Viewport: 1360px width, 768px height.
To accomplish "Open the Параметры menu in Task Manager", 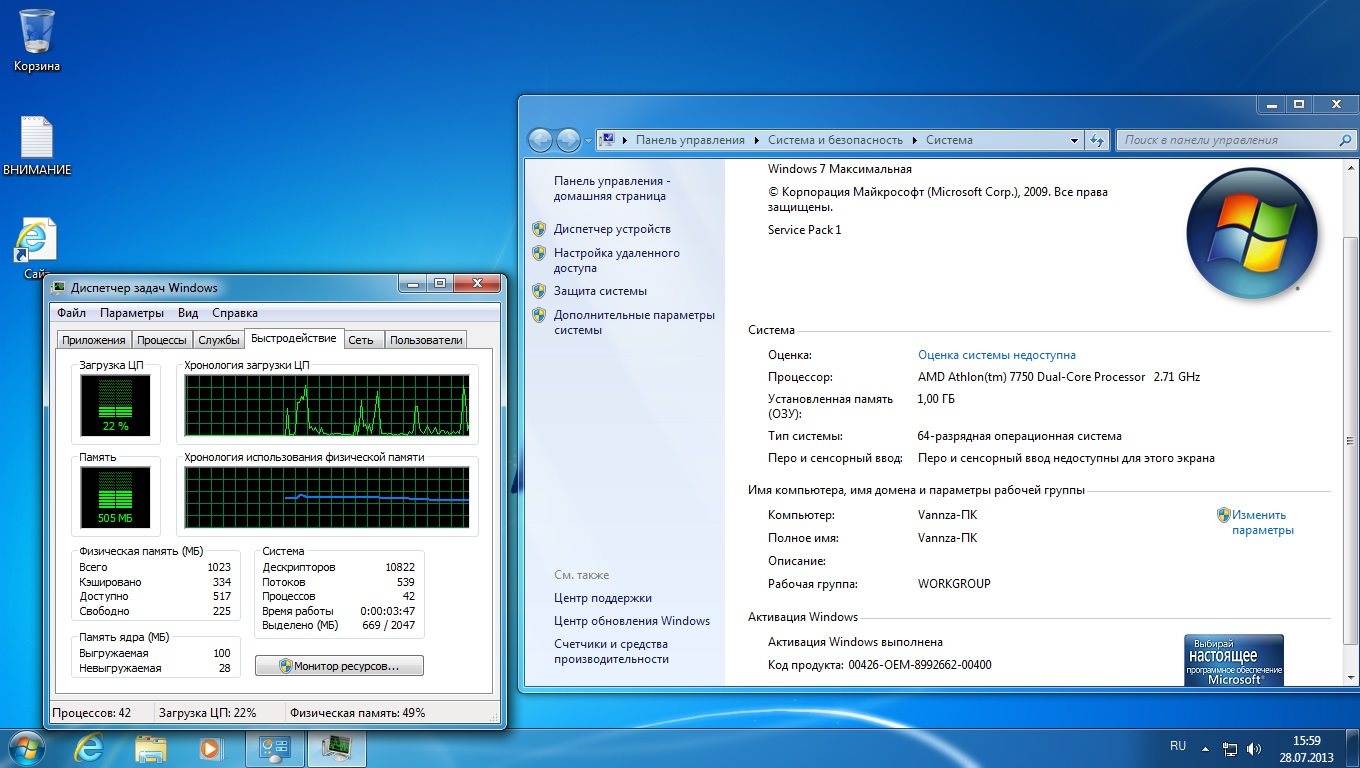I will [x=131, y=313].
